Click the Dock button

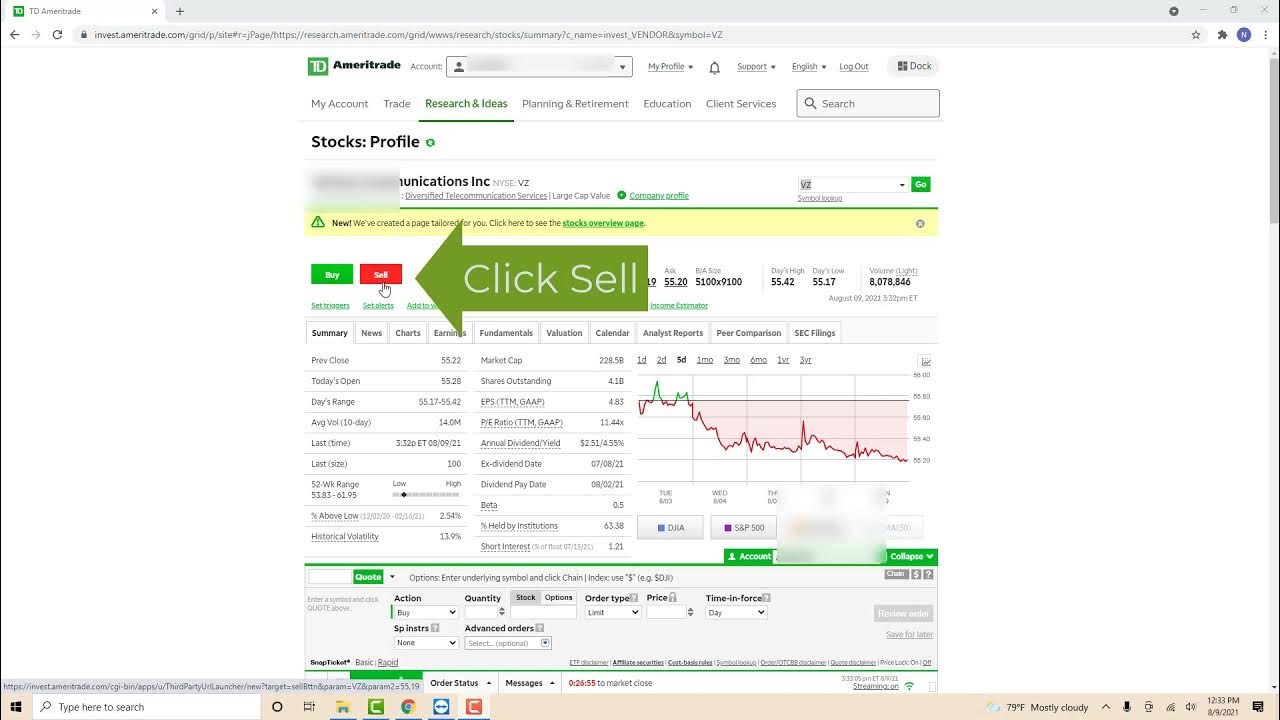tap(914, 66)
